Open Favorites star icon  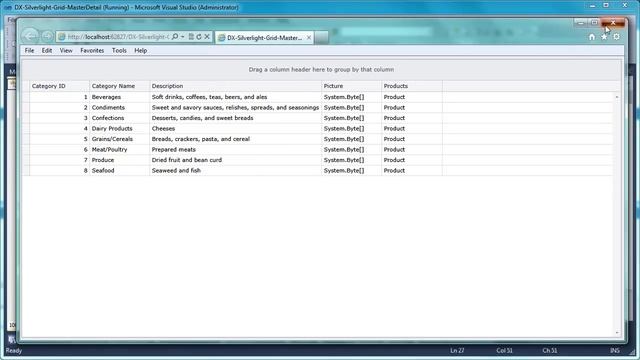click(604, 37)
